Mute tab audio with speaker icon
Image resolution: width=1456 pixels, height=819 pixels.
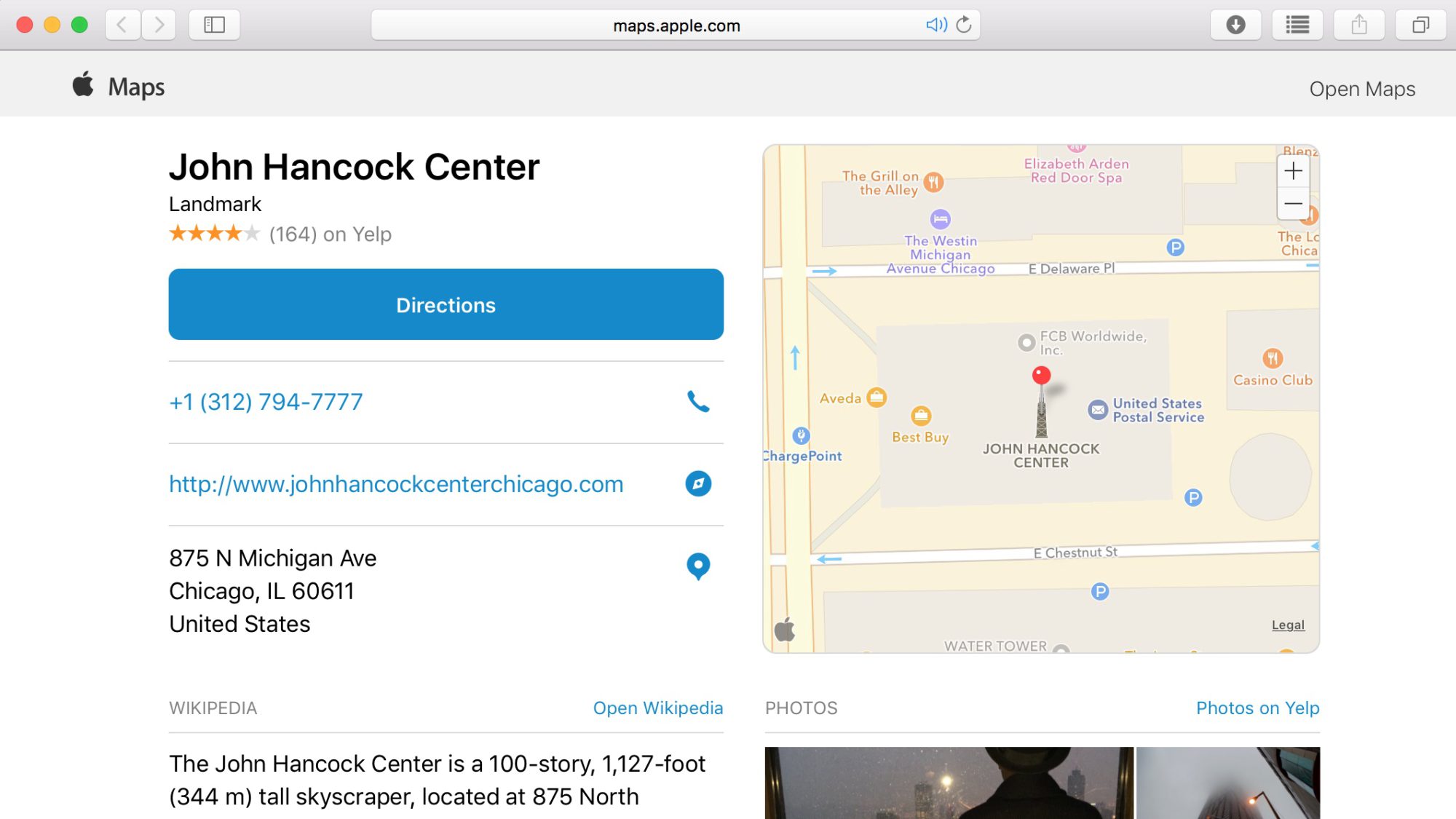[x=935, y=25]
